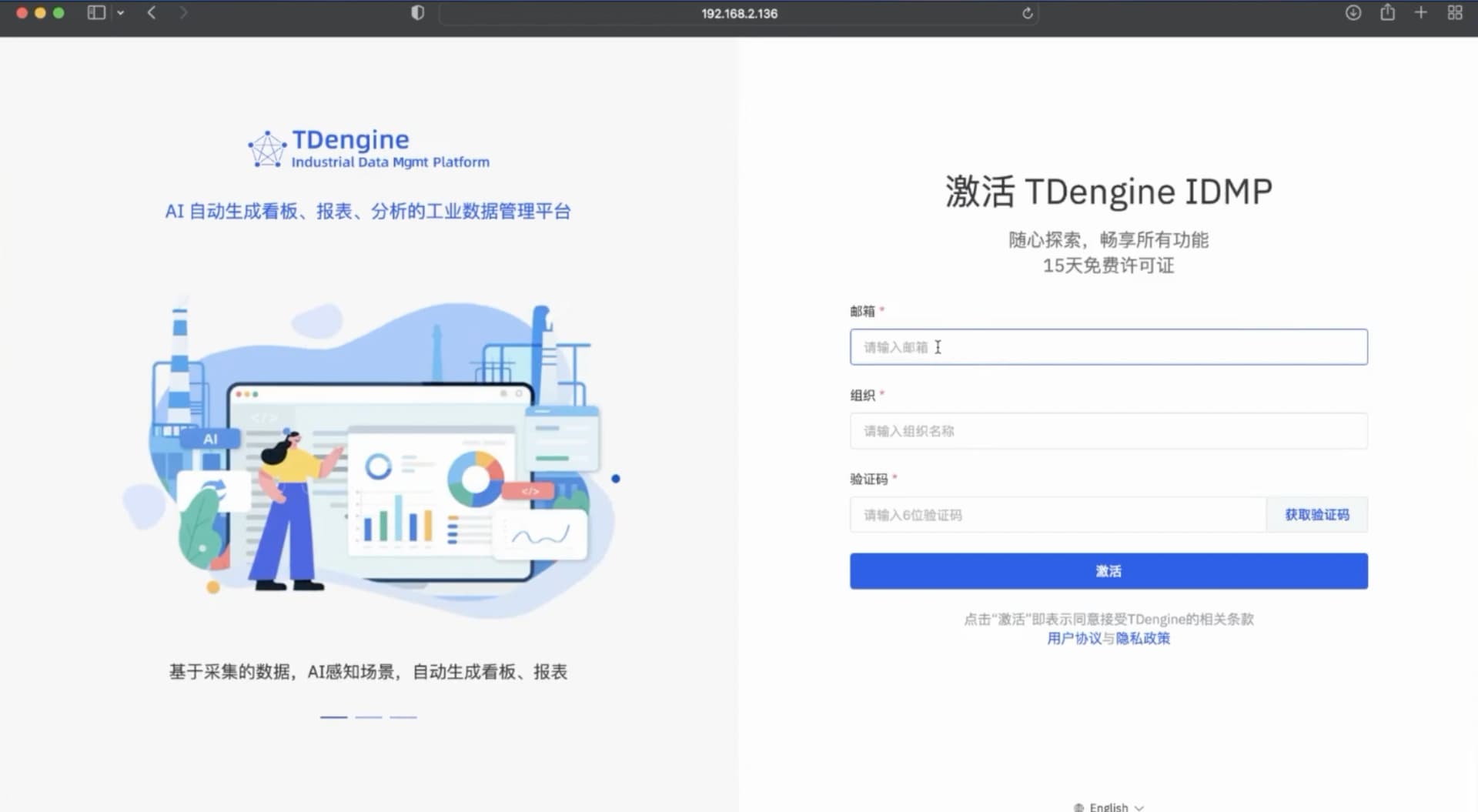Click the globe icon next to English
This screenshot has height=812, width=1478.
pyautogui.click(x=1078, y=807)
